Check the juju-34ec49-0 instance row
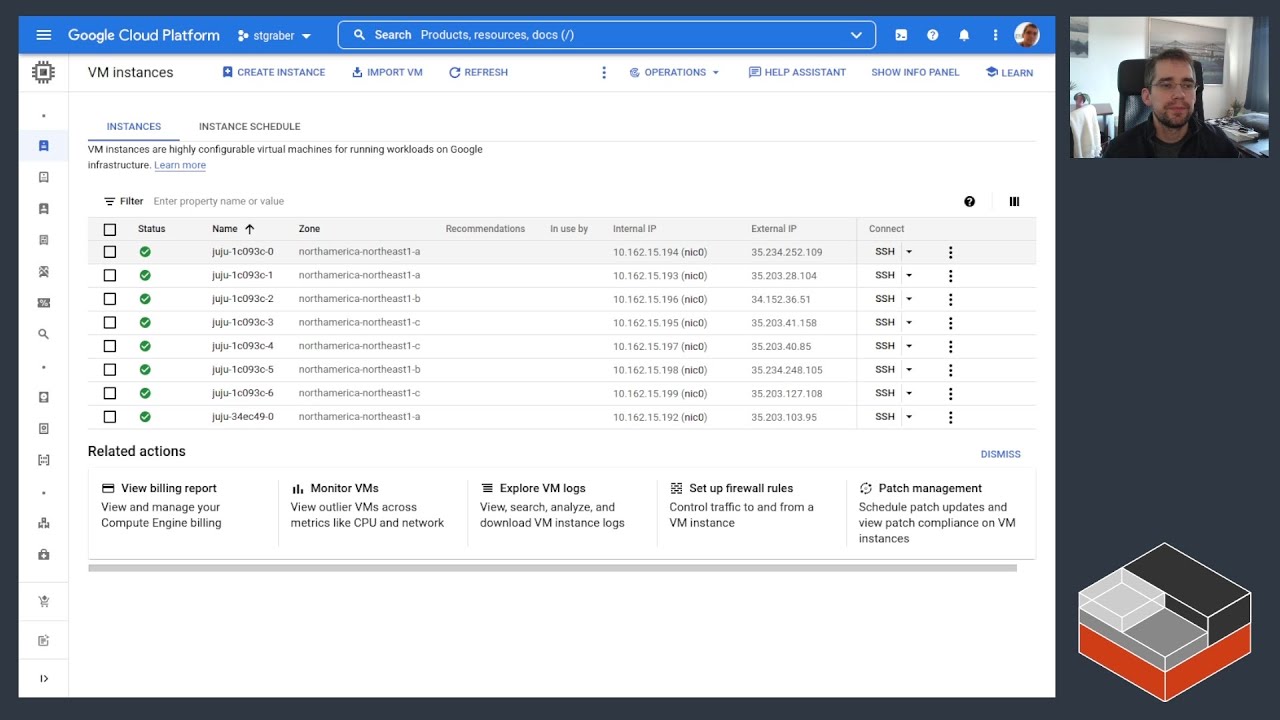 [x=110, y=417]
